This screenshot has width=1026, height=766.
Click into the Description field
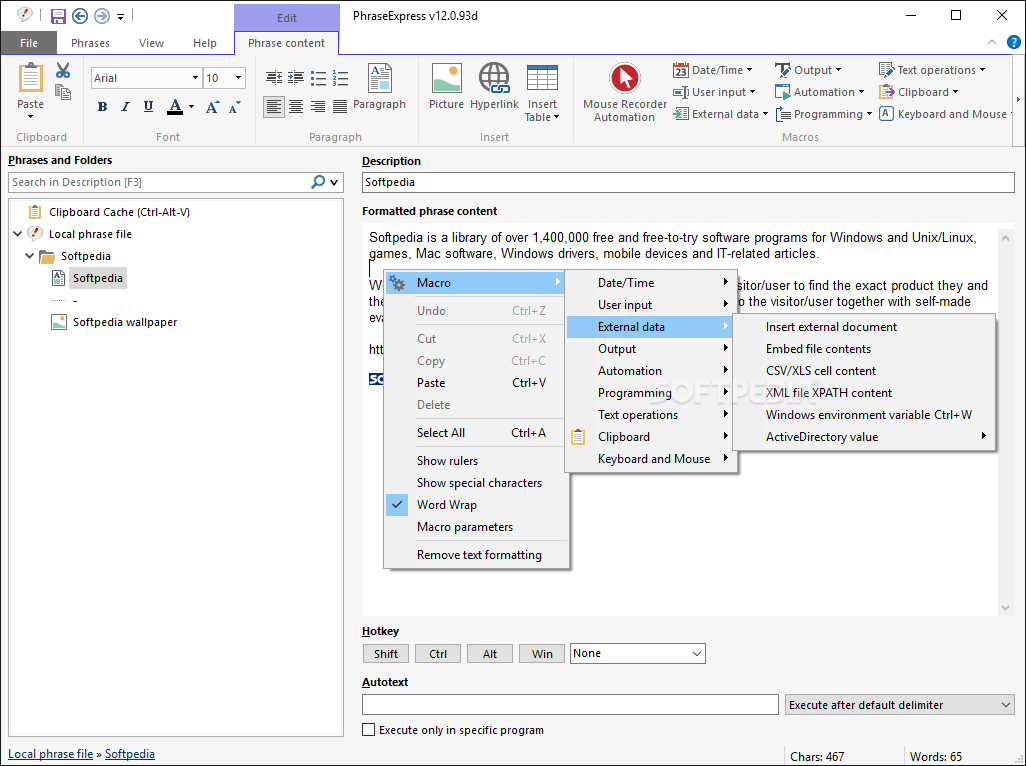(x=688, y=182)
